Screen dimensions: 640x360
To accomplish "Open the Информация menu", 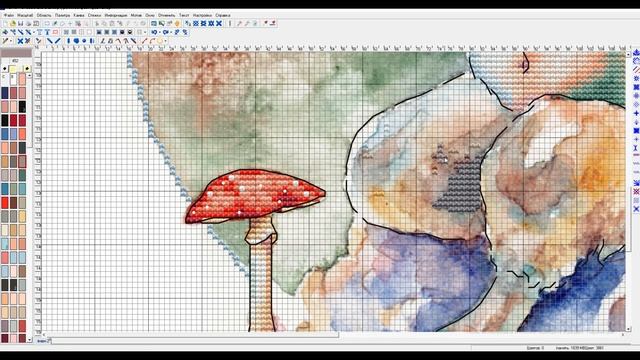I will click(116, 15).
